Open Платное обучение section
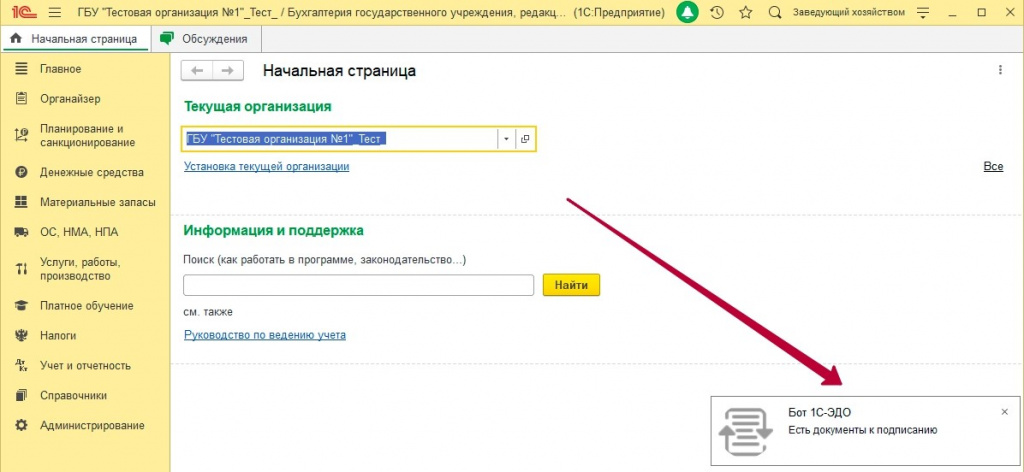 [85, 306]
